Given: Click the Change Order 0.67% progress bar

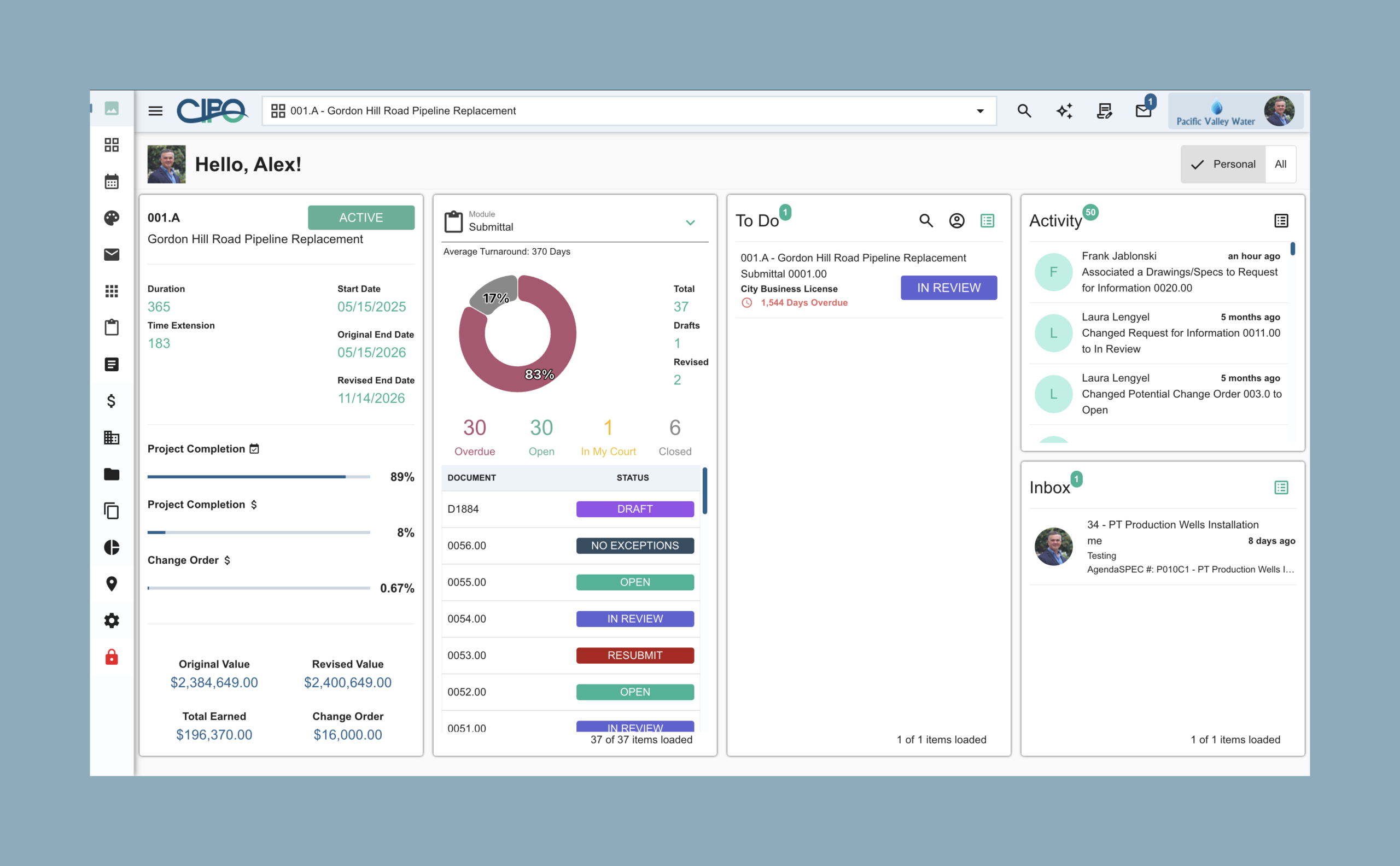Looking at the screenshot, I should coord(258,588).
